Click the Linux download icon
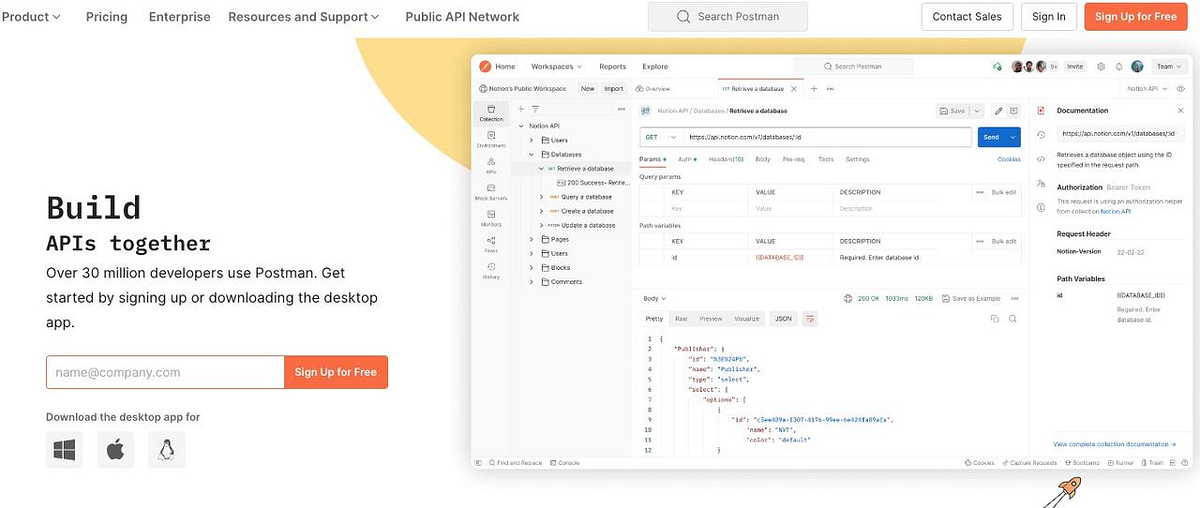Viewport: 1200px width, 508px height. coord(167,450)
